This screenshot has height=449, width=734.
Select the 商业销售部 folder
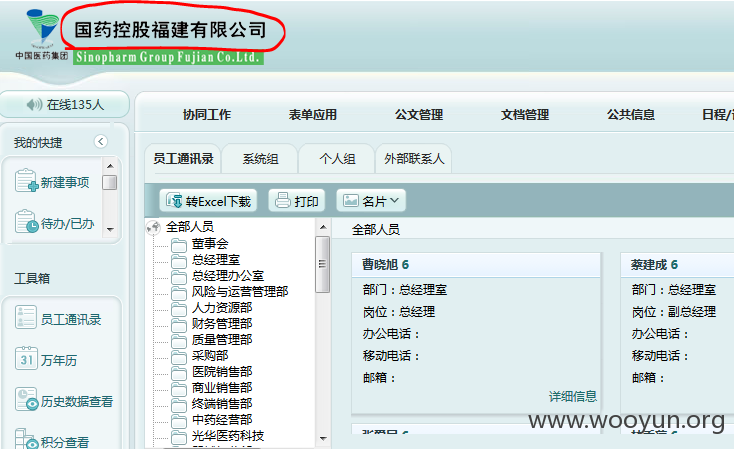coord(222,388)
